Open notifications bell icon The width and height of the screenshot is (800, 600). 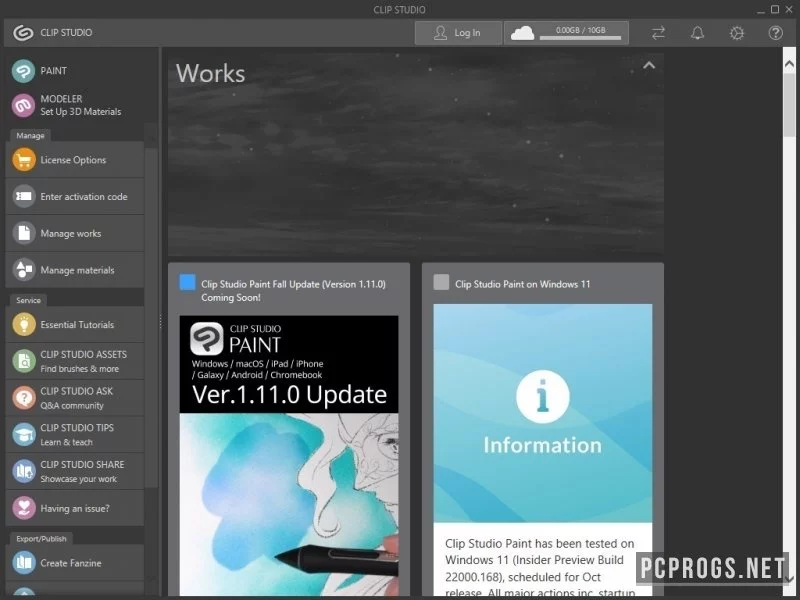[x=697, y=33]
